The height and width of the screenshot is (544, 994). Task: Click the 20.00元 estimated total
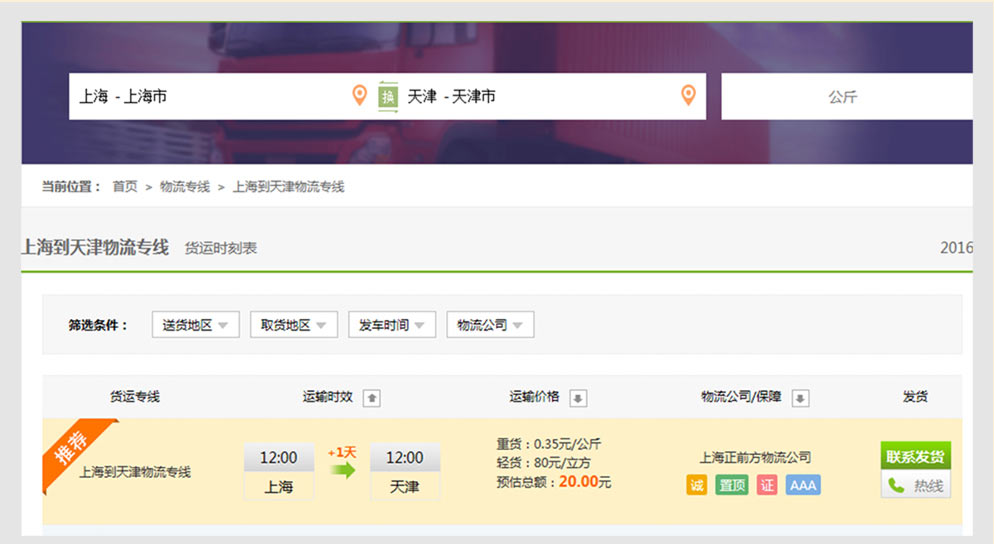(x=584, y=482)
